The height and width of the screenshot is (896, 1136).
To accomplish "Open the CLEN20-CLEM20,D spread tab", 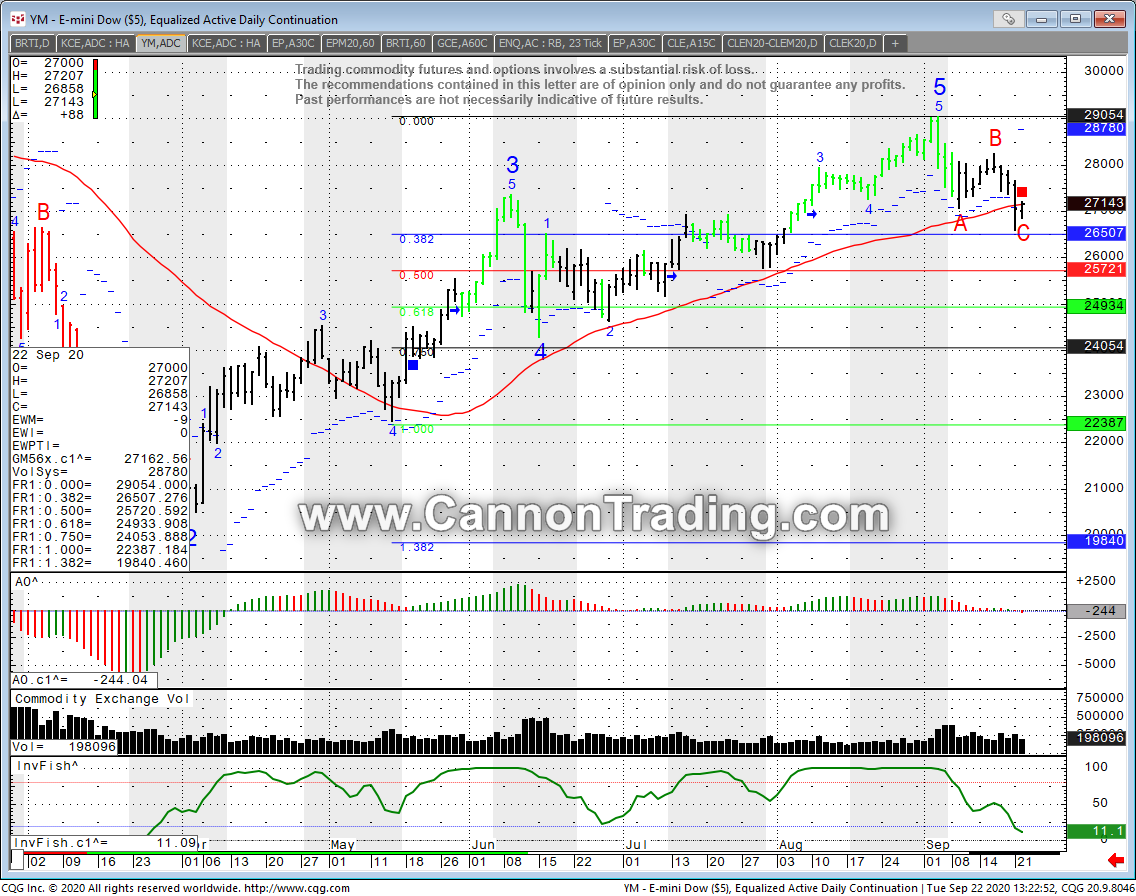I will [x=772, y=43].
